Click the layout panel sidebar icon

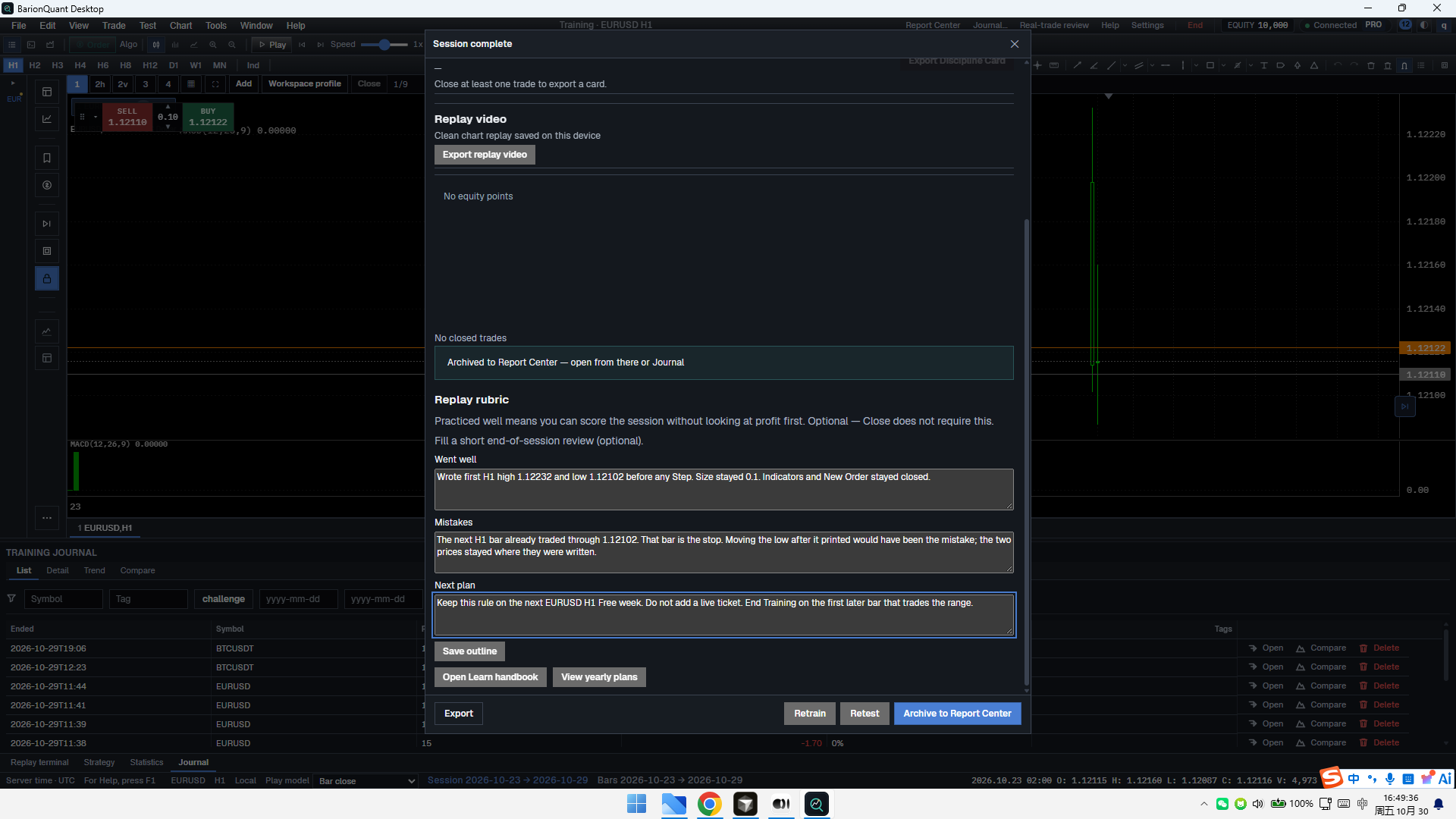point(47,92)
